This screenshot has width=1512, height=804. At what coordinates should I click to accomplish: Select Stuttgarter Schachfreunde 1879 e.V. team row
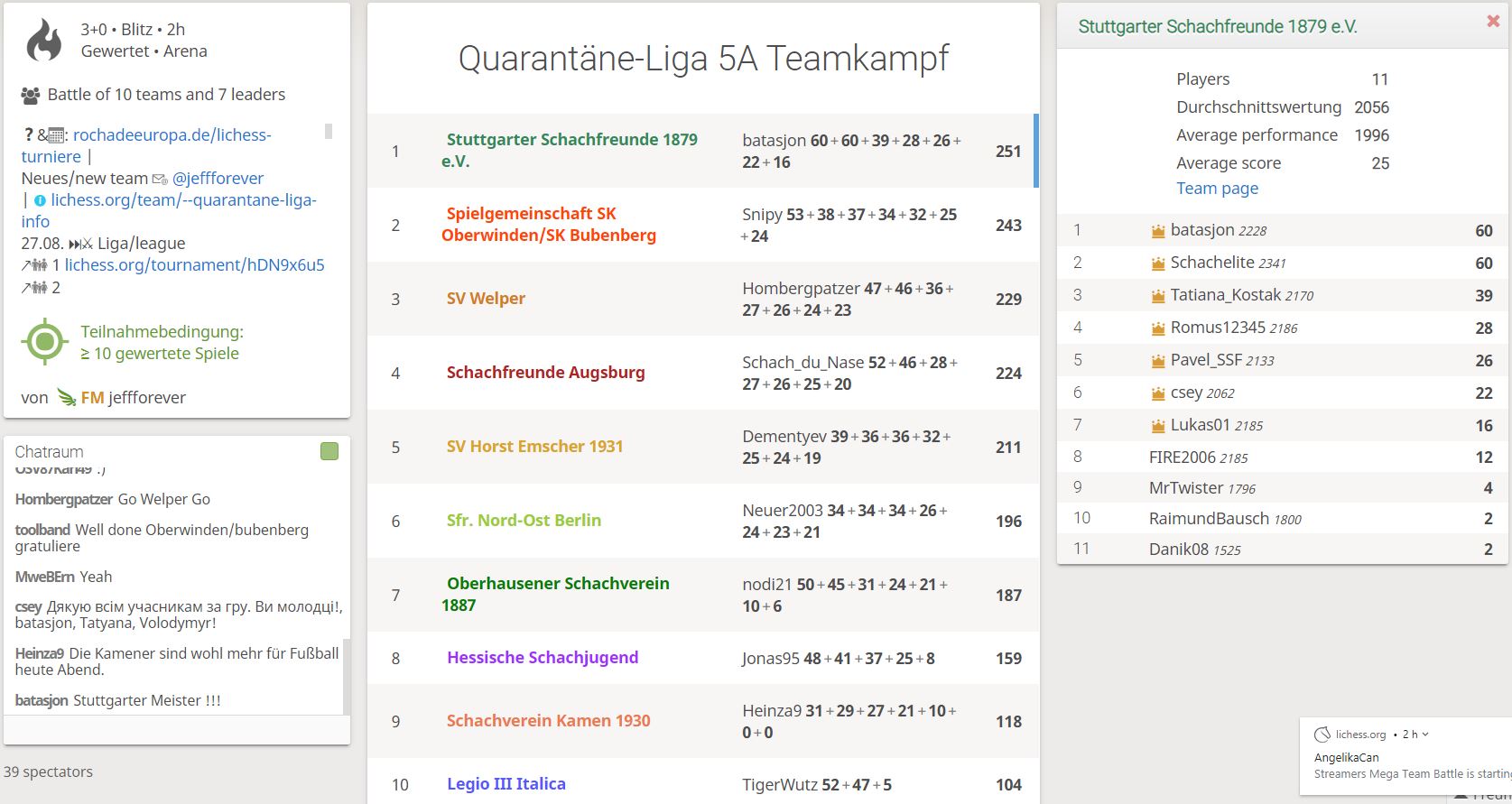coord(703,151)
